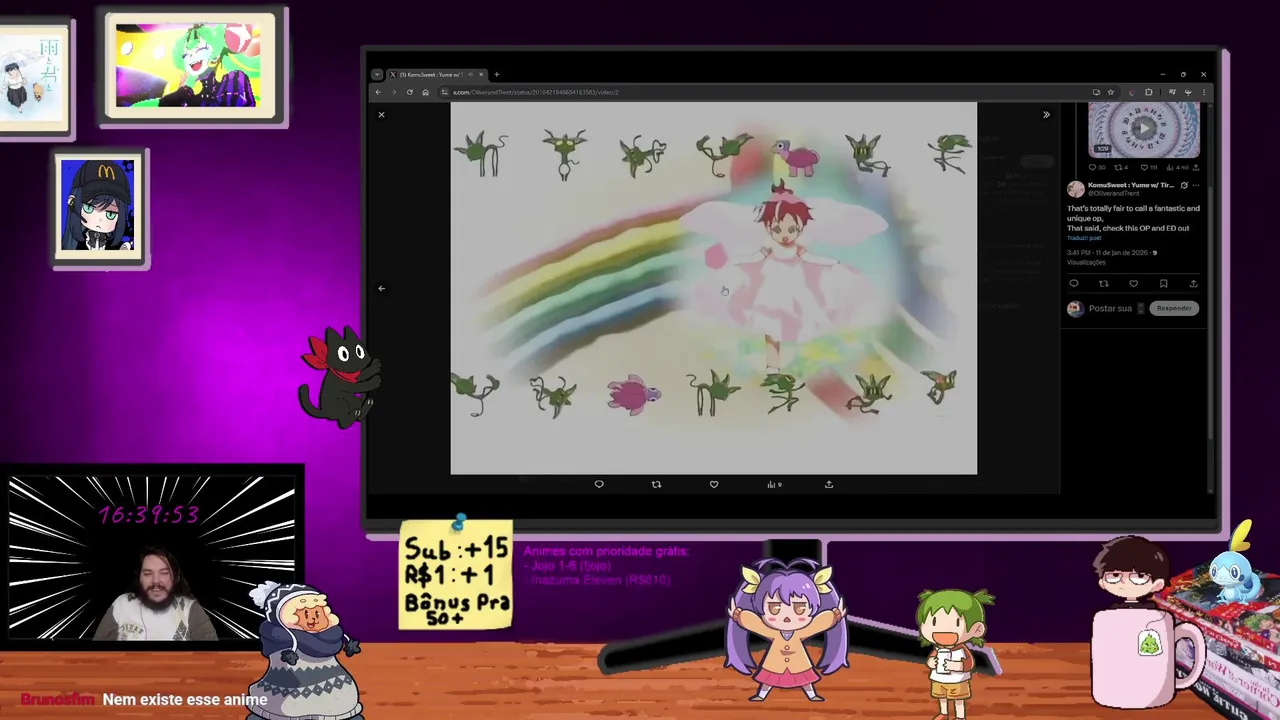Screen dimensions: 1280x720
Task: Reload the browser page
Action: (x=410, y=92)
